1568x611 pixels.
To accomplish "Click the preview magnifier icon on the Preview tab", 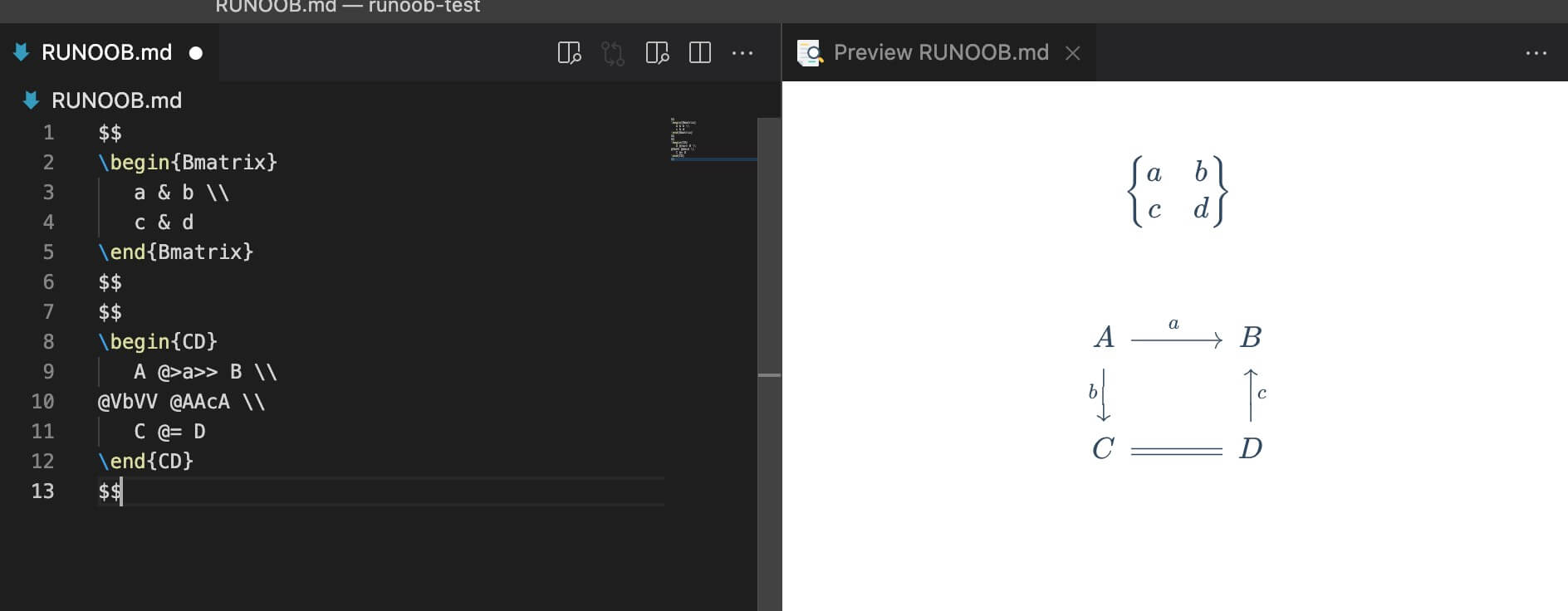I will (x=810, y=53).
